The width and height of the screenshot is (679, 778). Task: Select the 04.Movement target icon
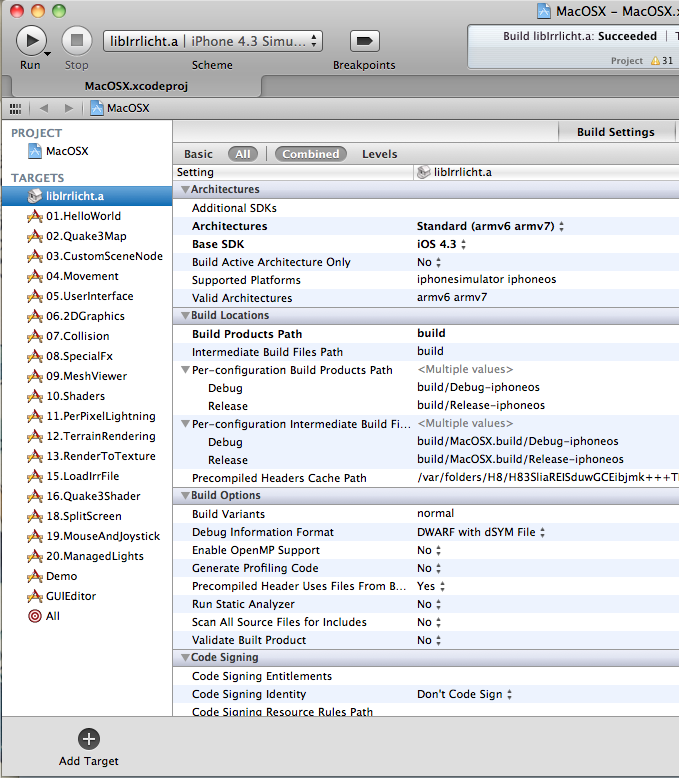(35, 276)
